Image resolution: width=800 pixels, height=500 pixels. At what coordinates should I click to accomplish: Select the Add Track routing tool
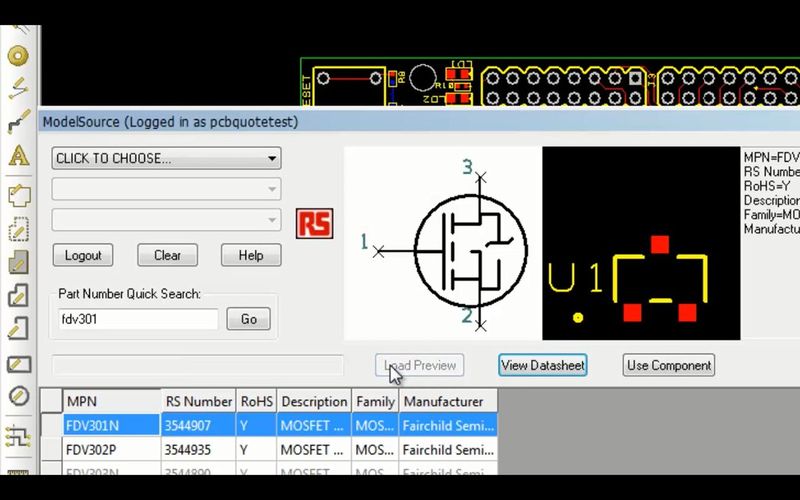pos(18,121)
